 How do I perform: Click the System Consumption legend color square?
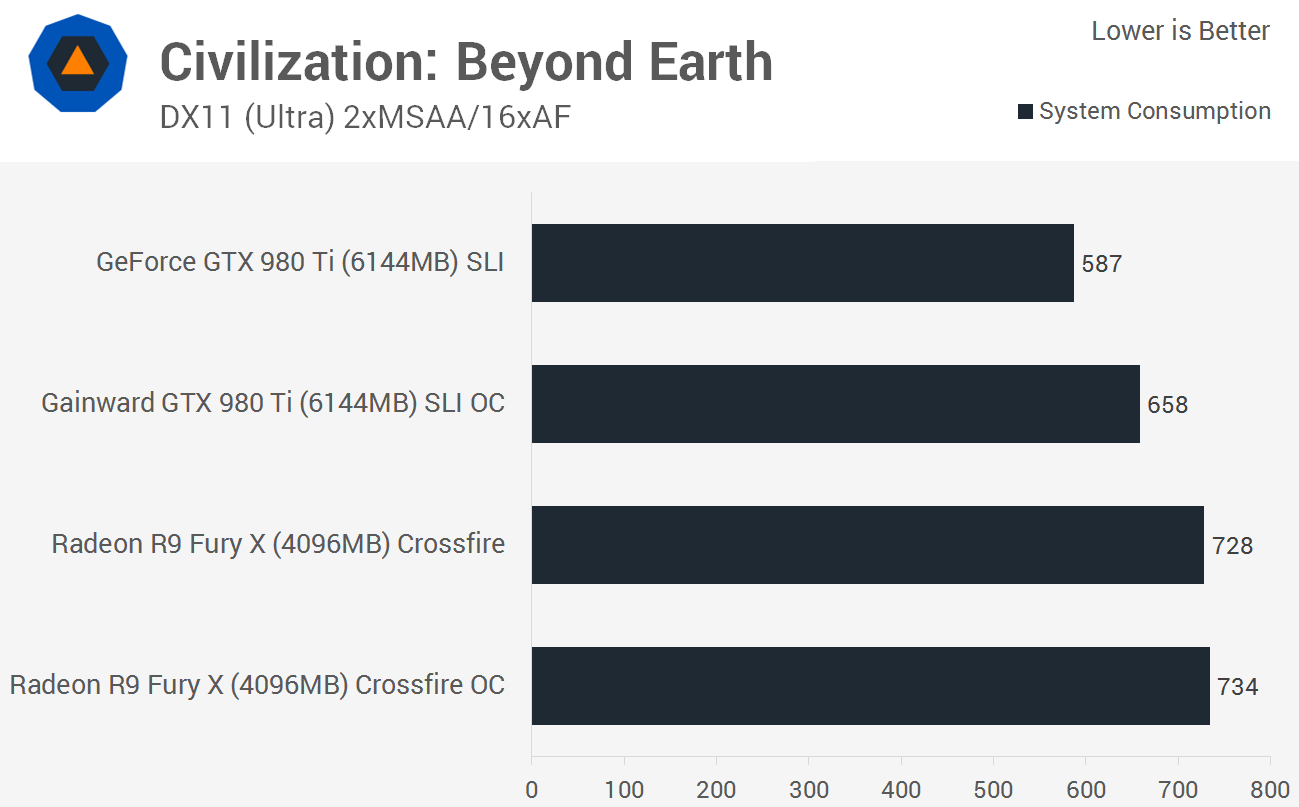[1025, 112]
